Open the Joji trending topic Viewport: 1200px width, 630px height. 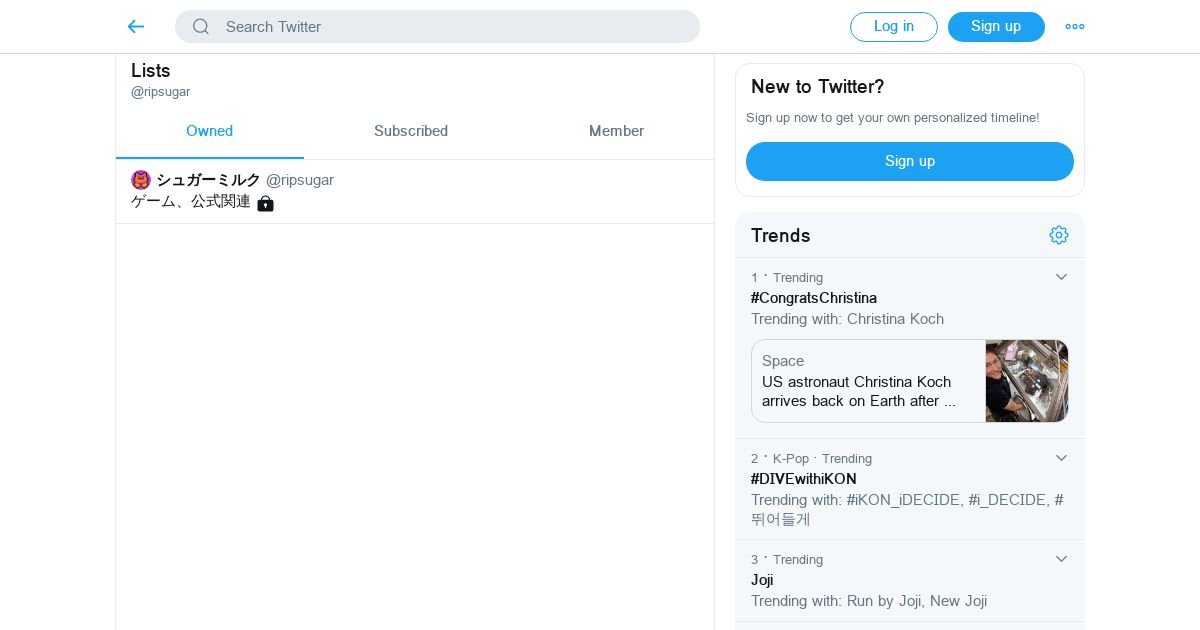coord(762,580)
